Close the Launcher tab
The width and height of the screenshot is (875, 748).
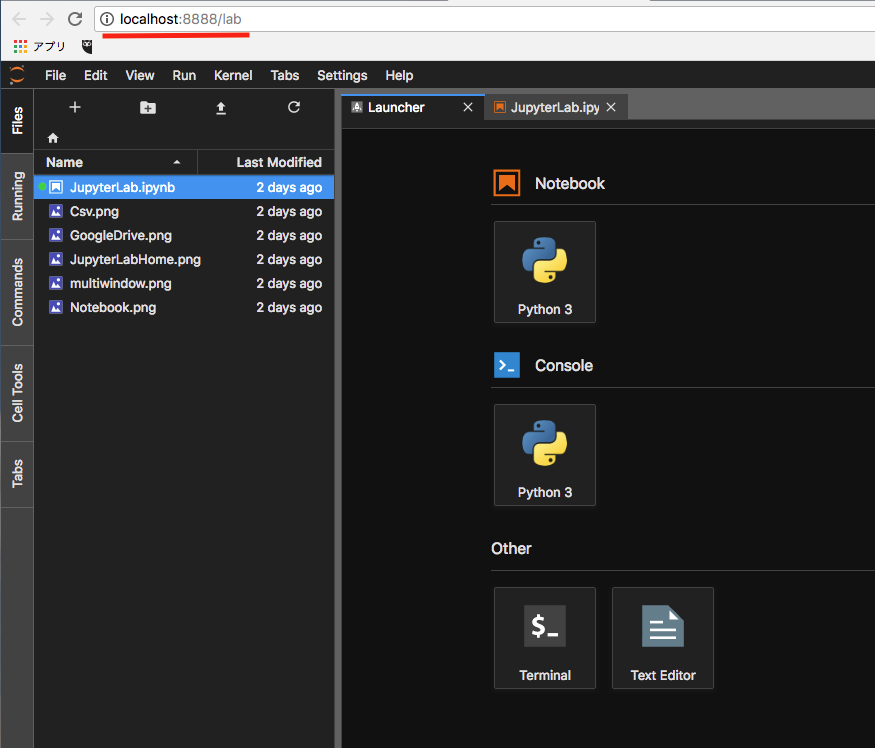pos(468,107)
